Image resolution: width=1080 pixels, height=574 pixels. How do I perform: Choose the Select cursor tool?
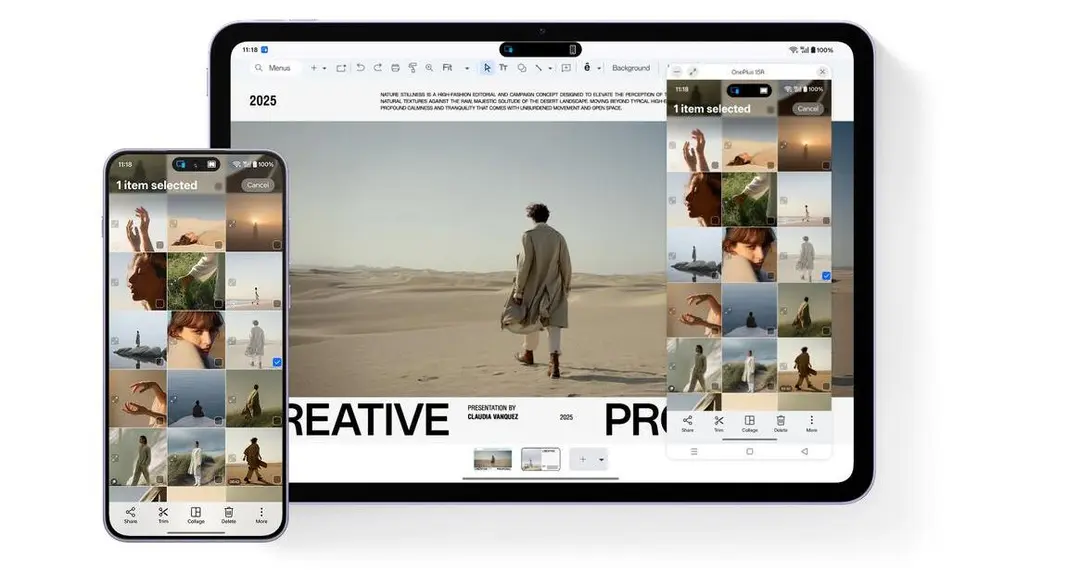coord(487,68)
